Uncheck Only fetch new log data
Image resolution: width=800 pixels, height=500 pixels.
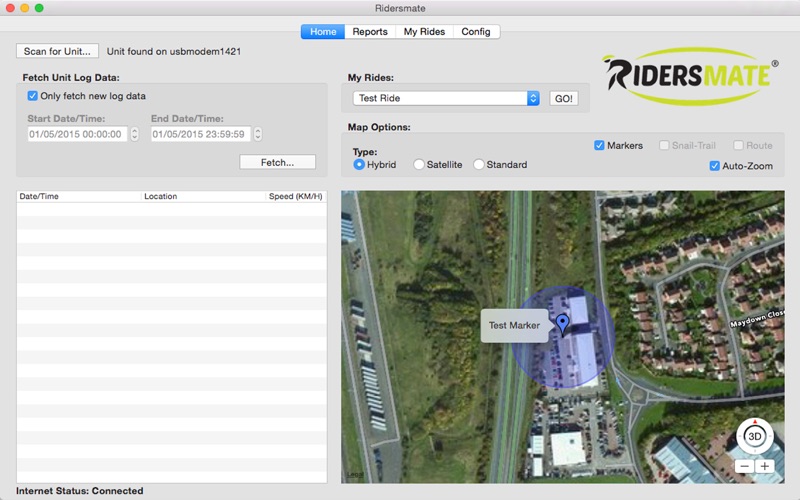click(33, 96)
